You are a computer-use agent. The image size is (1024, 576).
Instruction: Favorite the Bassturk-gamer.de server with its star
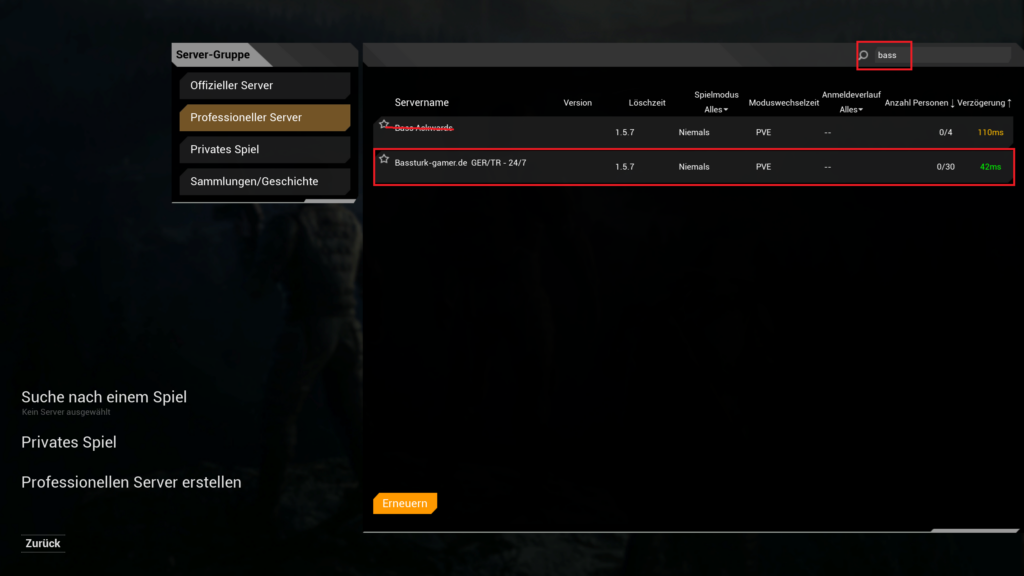pyautogui.click(x=383, y=159)
